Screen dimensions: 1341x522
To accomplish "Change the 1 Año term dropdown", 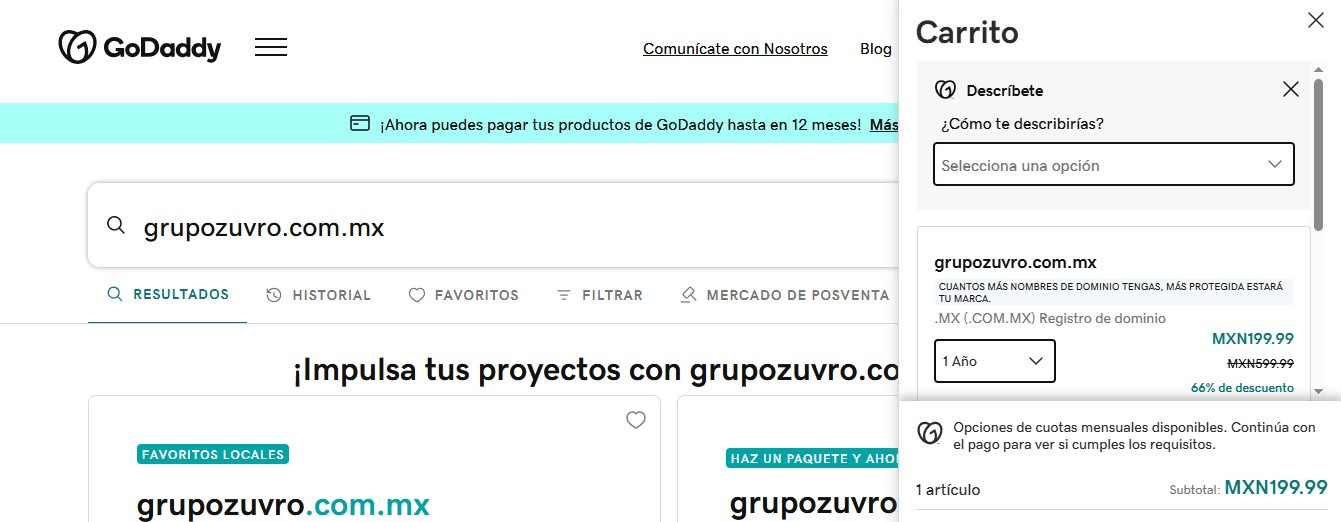I will tap(995, 361).
